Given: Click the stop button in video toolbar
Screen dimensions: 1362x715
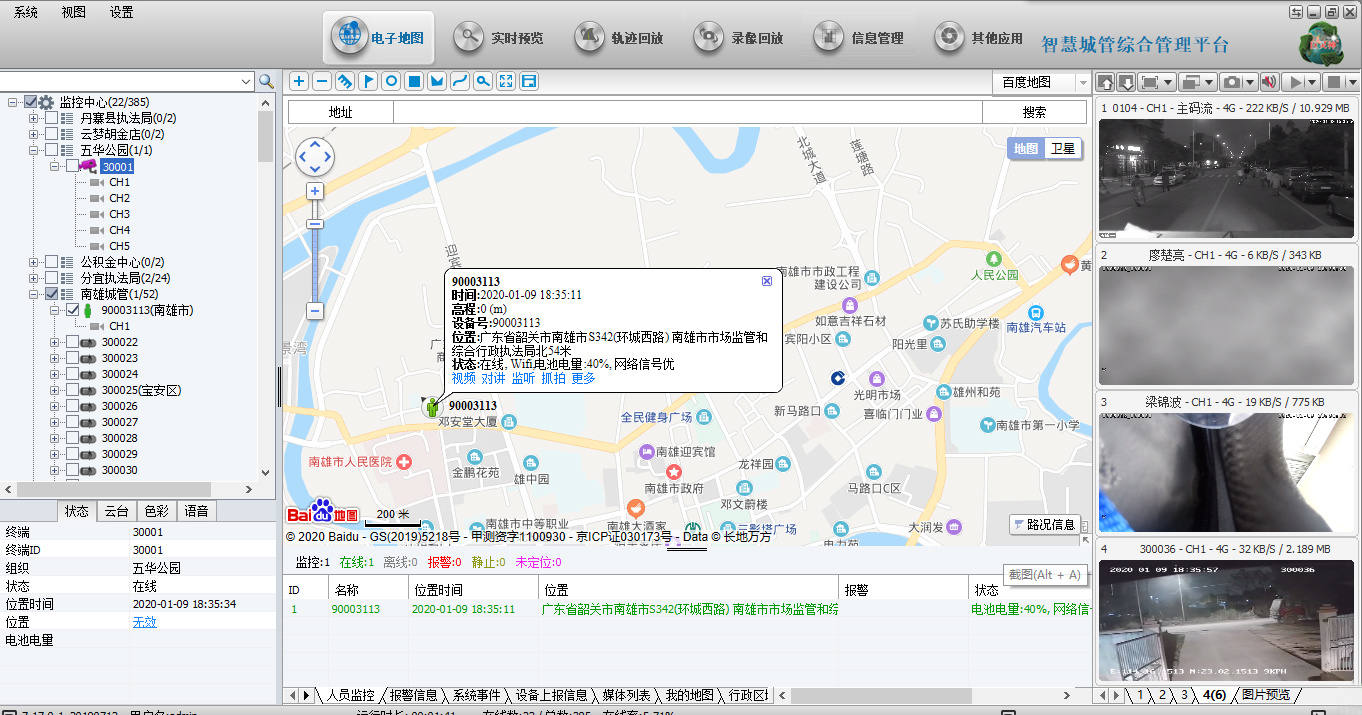Looking at the screenshot, I should tap(1333, 82).
